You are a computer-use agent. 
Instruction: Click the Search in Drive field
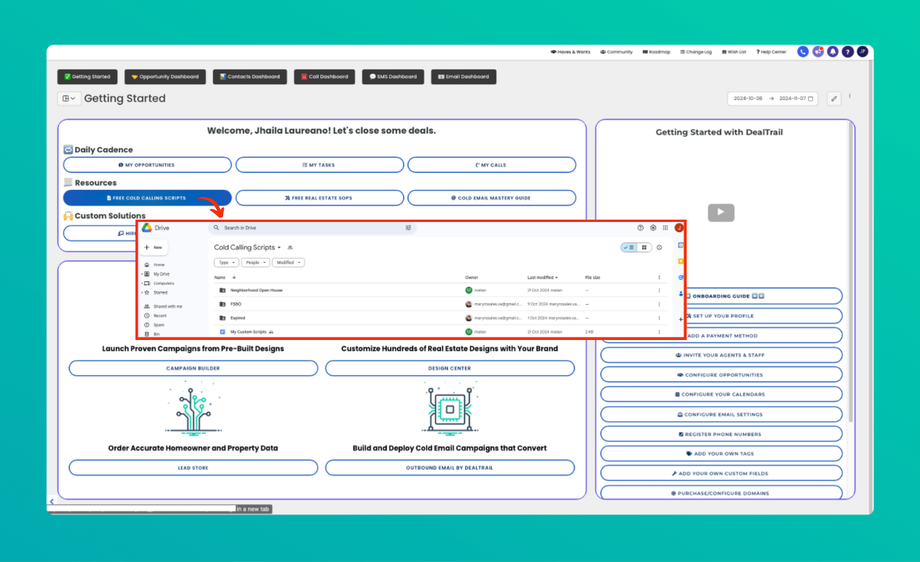[x=312, y=228]
